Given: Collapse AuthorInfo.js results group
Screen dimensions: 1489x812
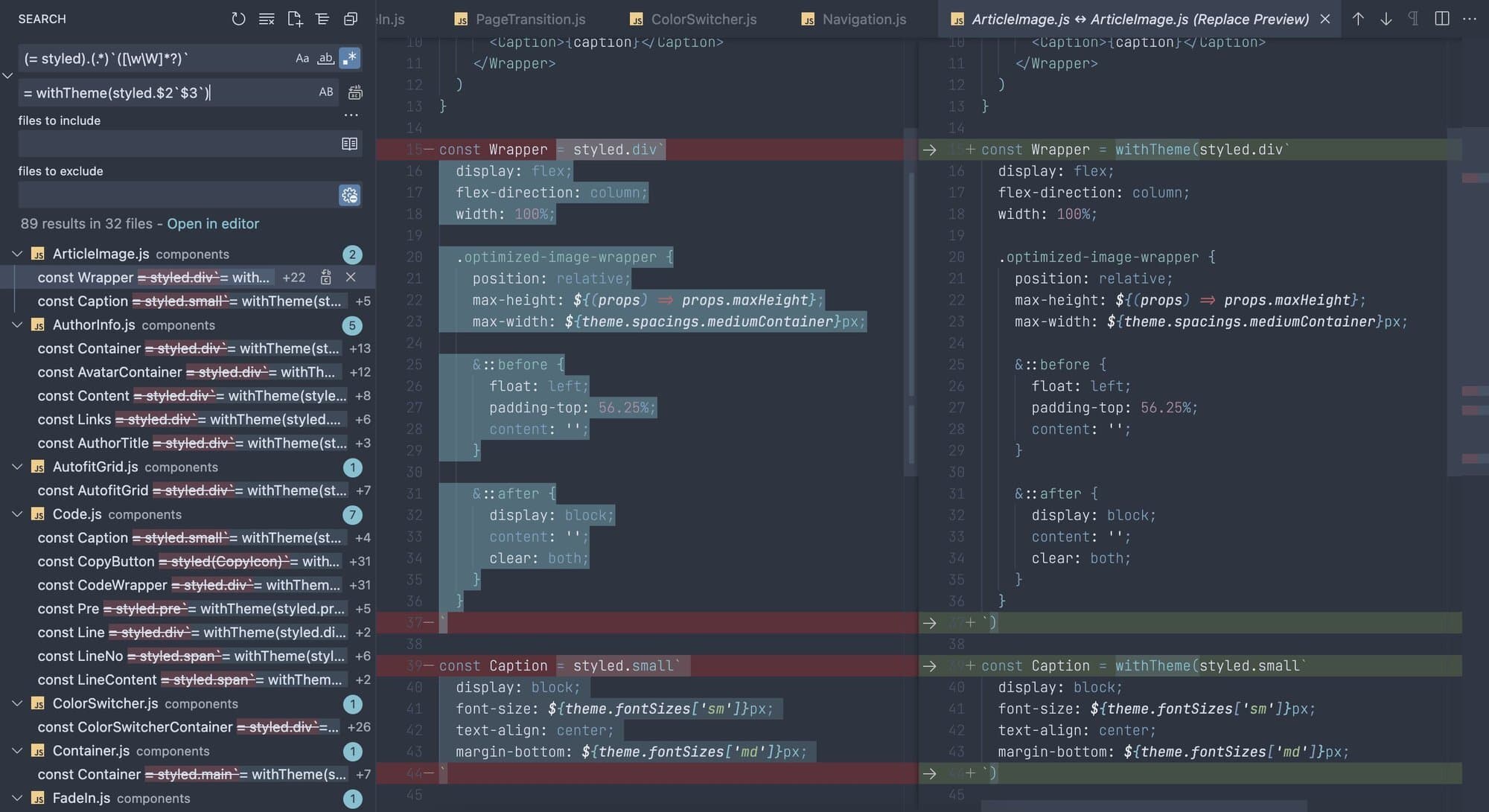Looking at the screenshot, I should click(17, 325).
